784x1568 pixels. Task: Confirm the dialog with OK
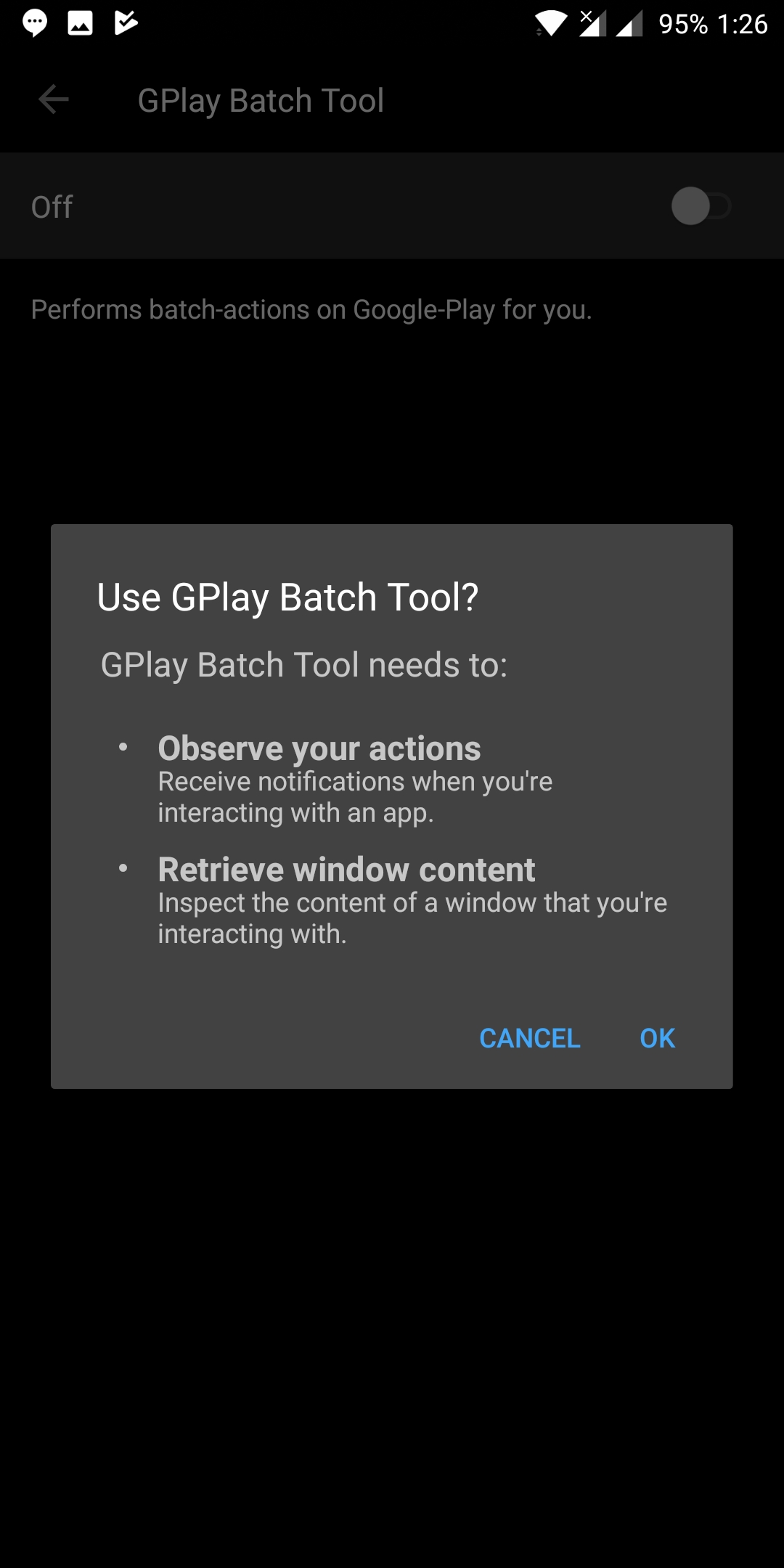coord(657,1038)
